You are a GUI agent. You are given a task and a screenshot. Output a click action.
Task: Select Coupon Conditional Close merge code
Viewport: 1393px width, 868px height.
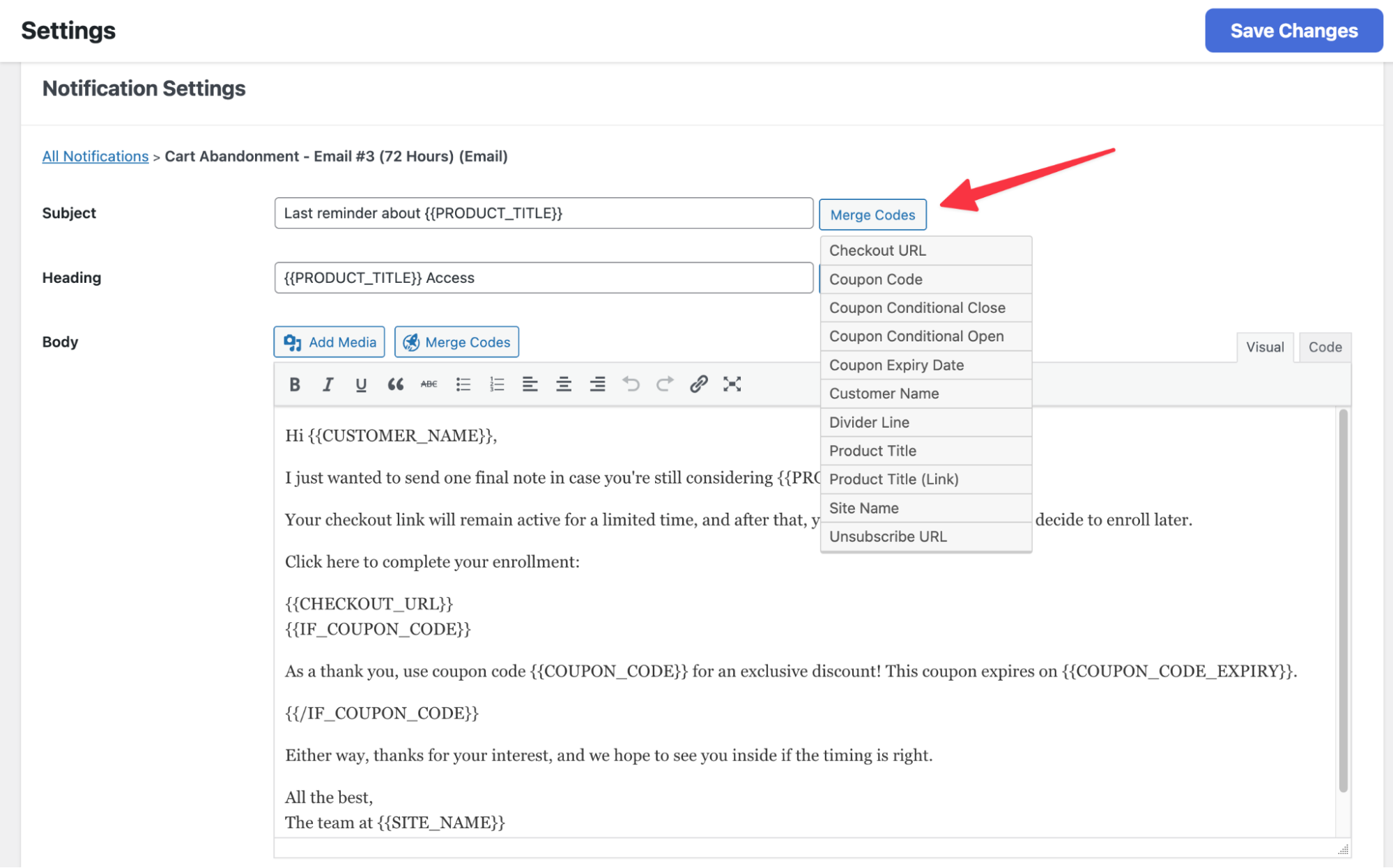pyautogui.click(x=925, y=308)
